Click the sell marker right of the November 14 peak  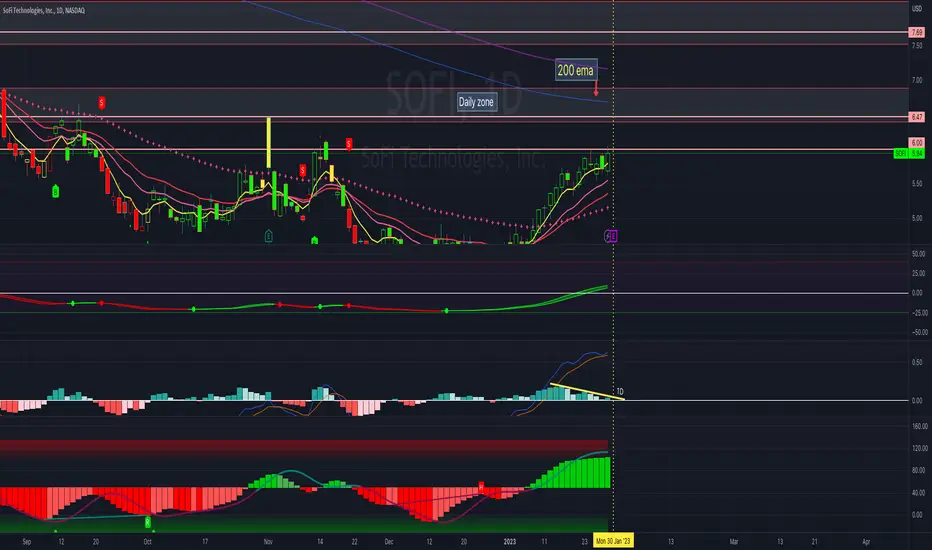[349, 143]
